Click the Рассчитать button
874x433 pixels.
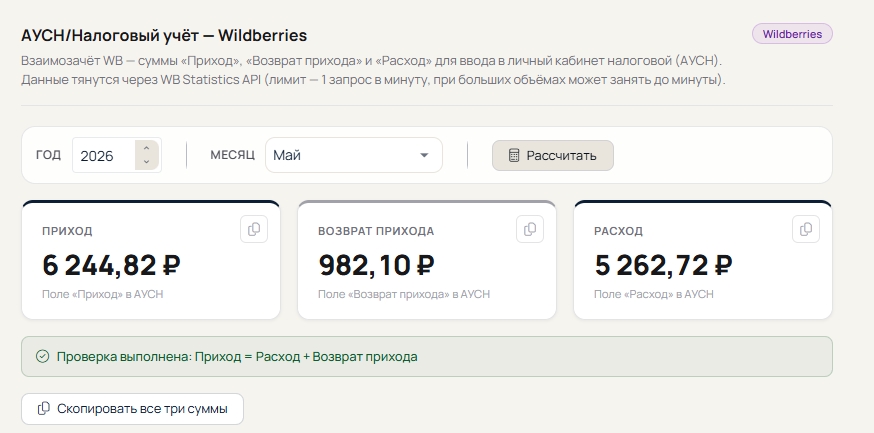click(552, 155)
